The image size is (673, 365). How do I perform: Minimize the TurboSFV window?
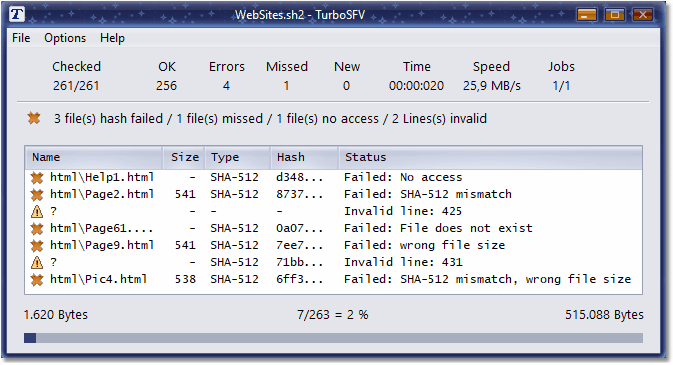point(587,15)
